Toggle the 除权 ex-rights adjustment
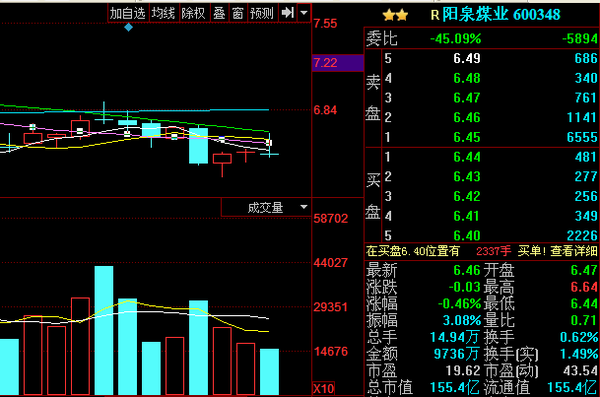This screenshot has height=397, width=600. click(x=193, y=13)
